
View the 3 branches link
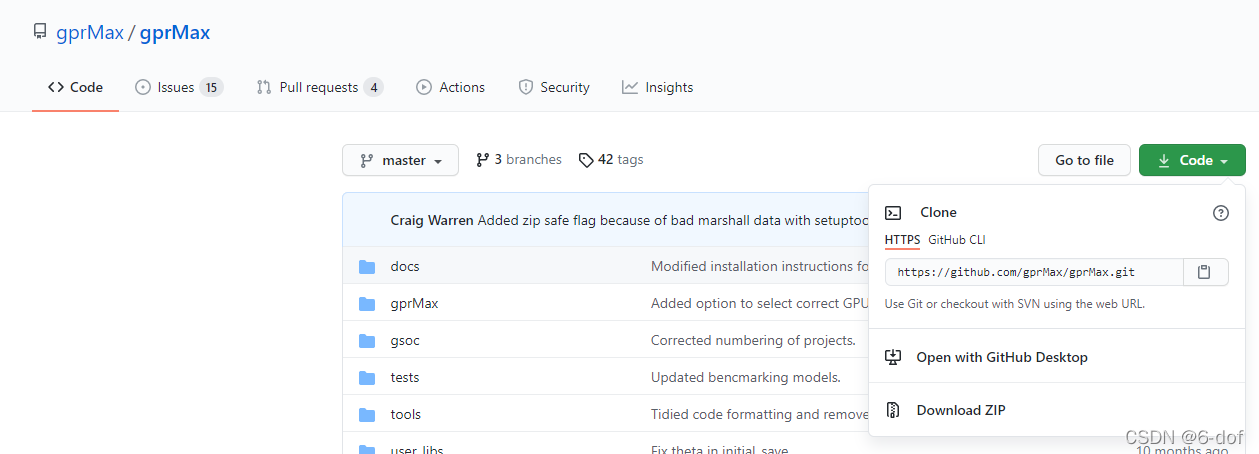pyautogui.click(x=519, y=159)
